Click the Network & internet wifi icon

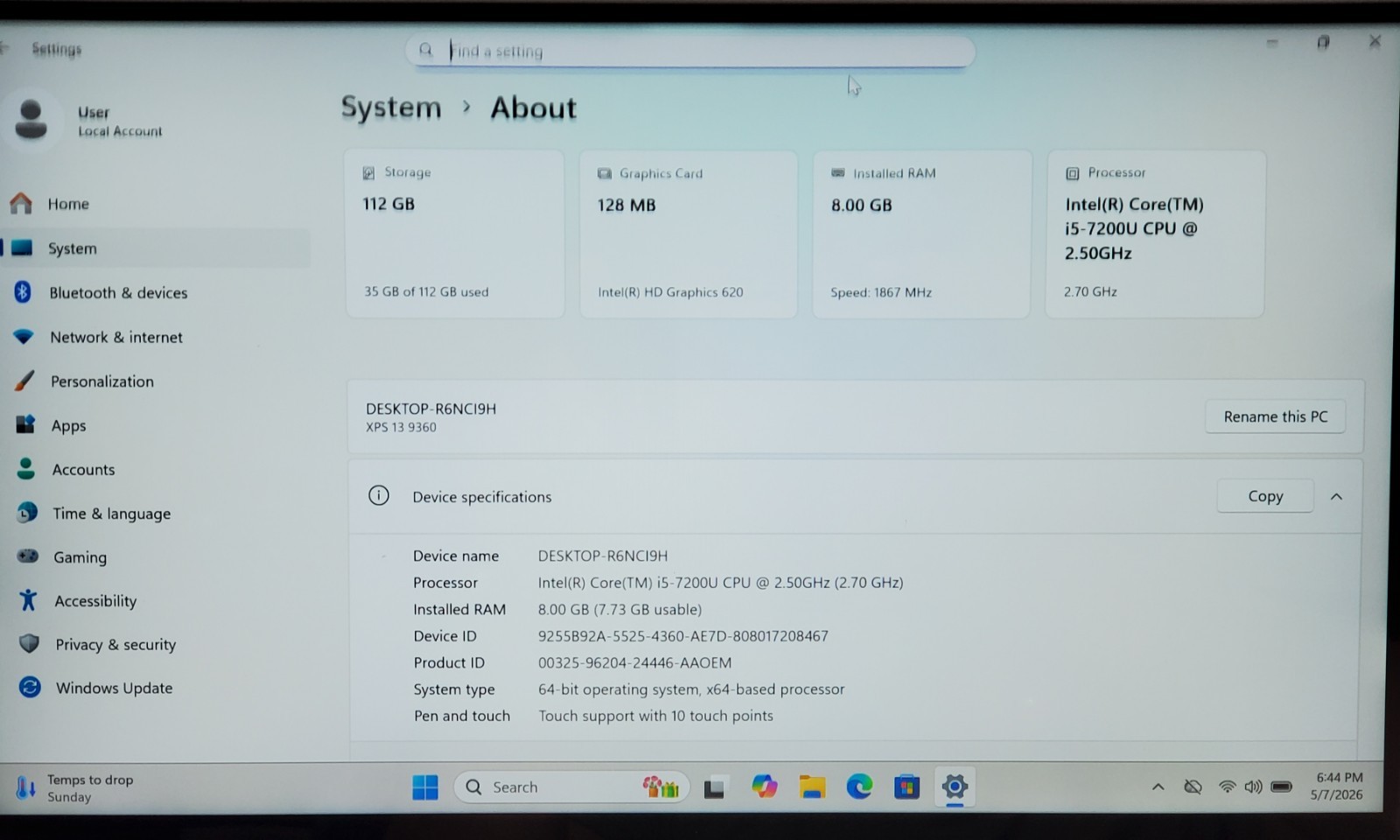click(x=24, y=337)
